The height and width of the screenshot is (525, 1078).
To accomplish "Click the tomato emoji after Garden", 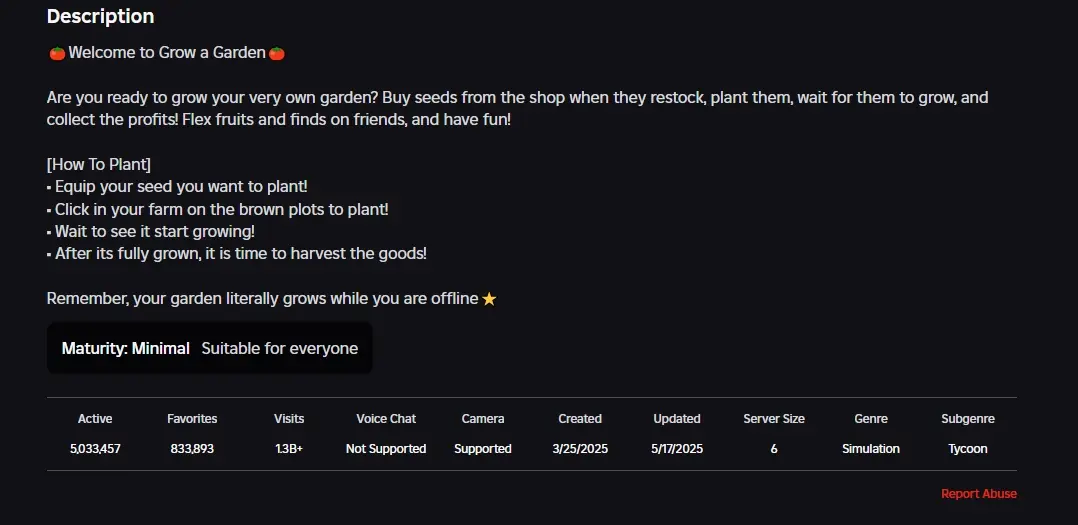I will (276, 53).
